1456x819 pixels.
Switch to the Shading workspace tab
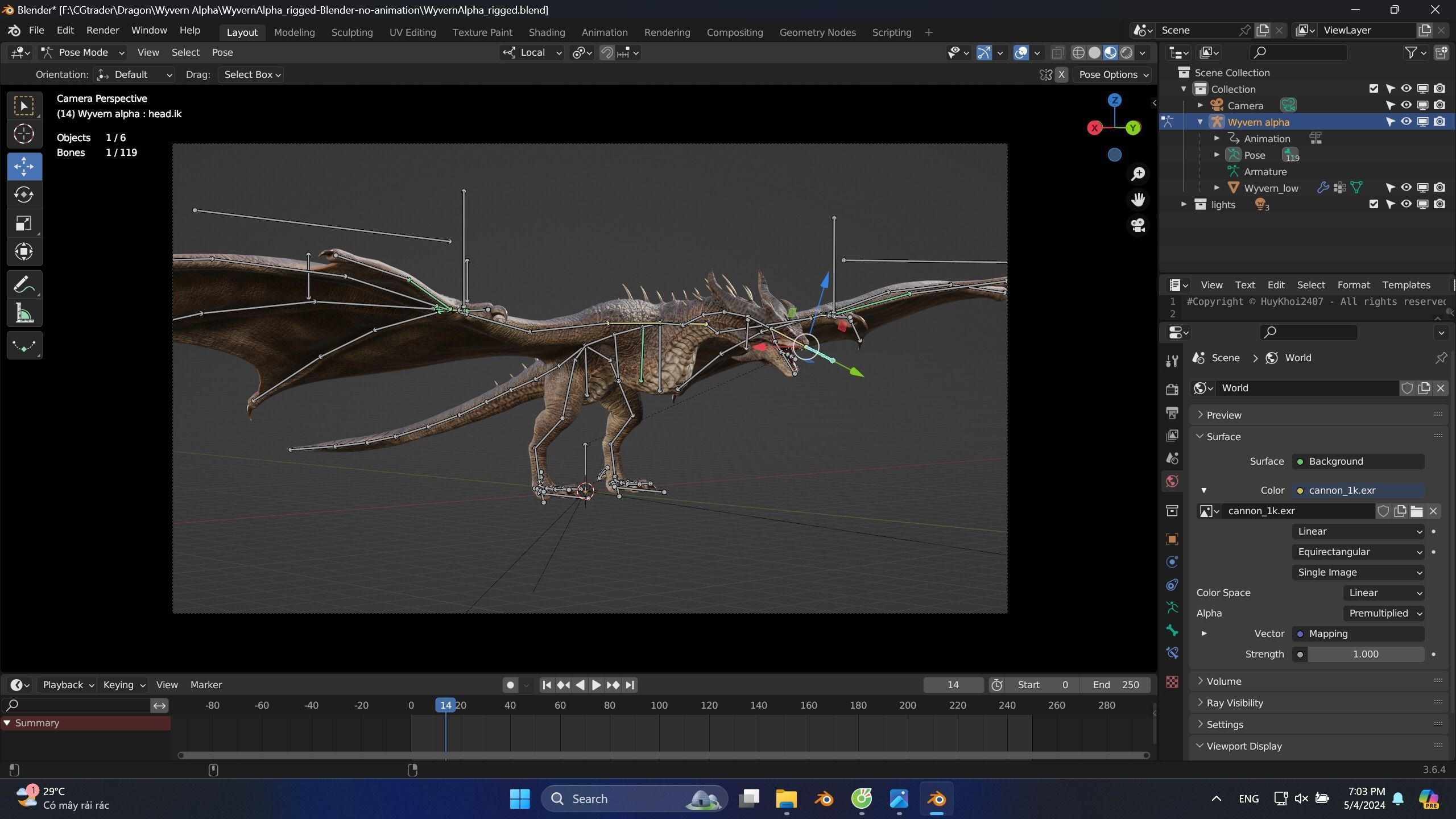[x=547, y=32]
